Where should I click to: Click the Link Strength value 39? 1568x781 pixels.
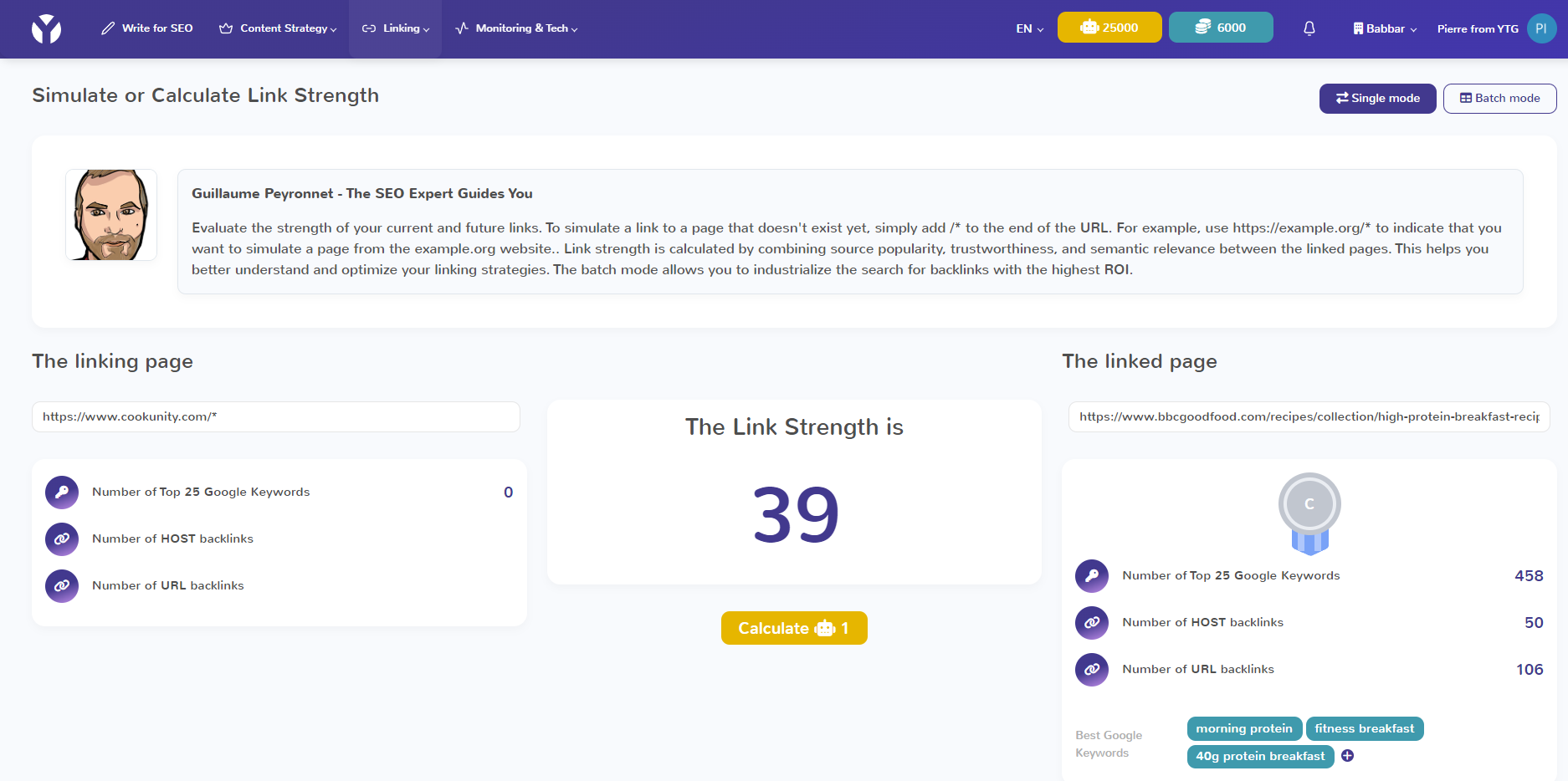[x=795, y=515]
